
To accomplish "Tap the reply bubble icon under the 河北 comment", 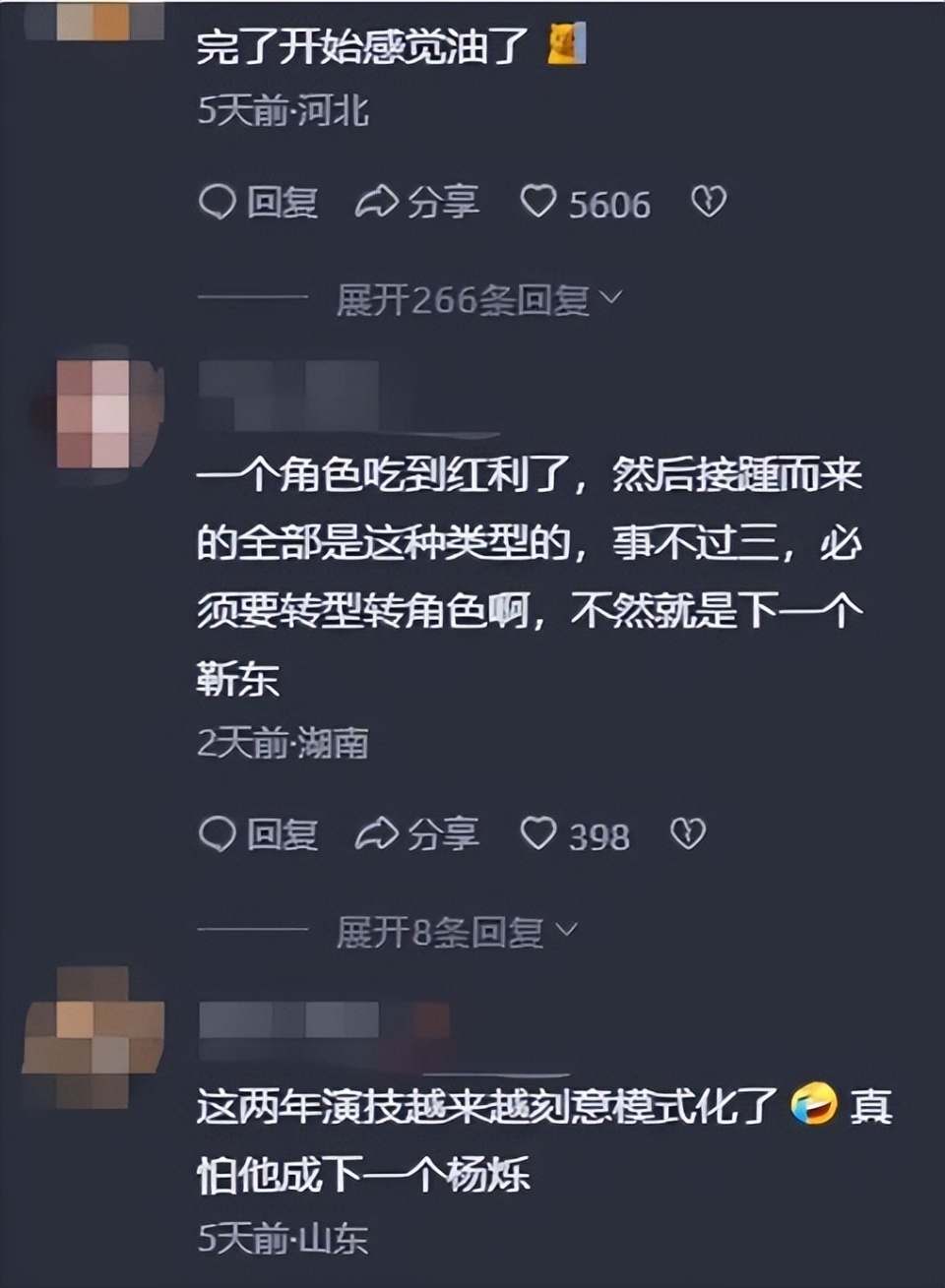I will coord(217,203).
